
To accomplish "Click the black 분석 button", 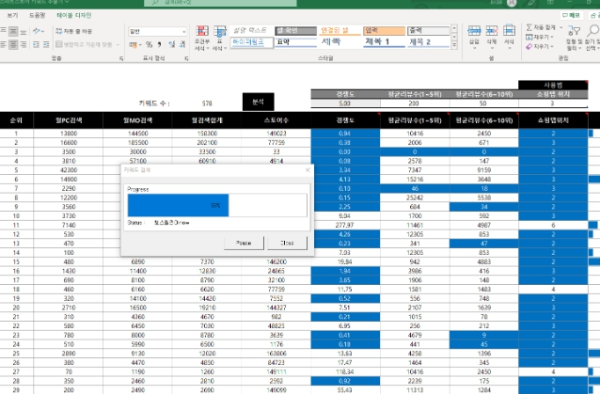I will point(258,102).
